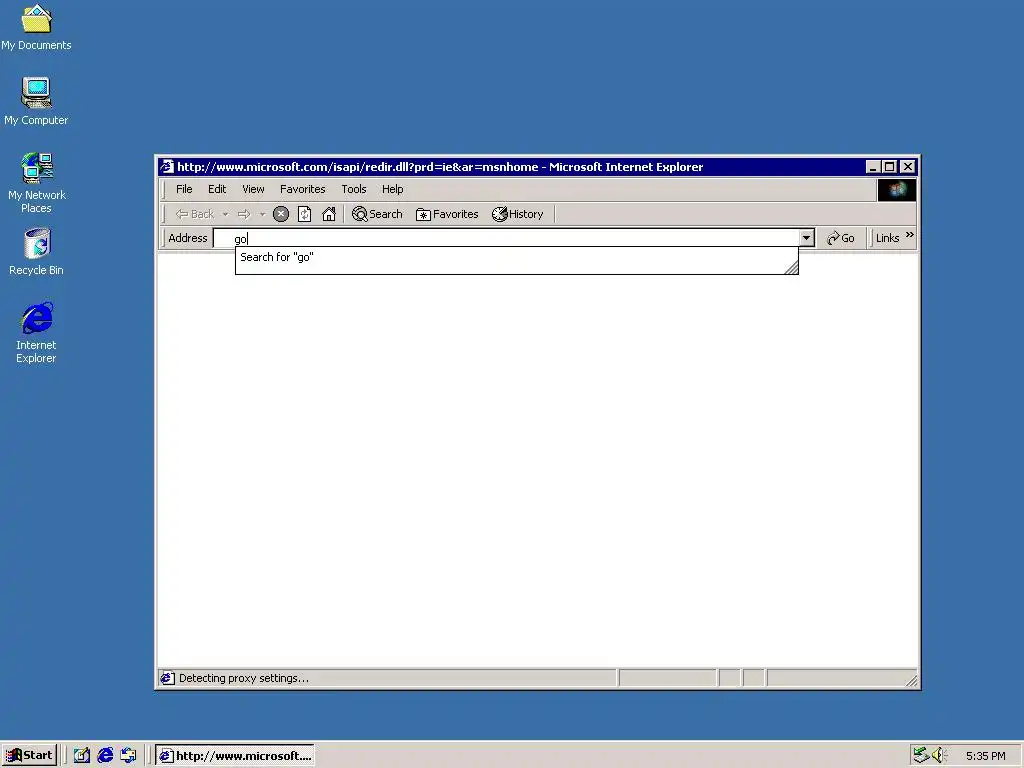Click the network tray icon
The width and height of the screenshot is (1024, 768).
coord(921,756)
